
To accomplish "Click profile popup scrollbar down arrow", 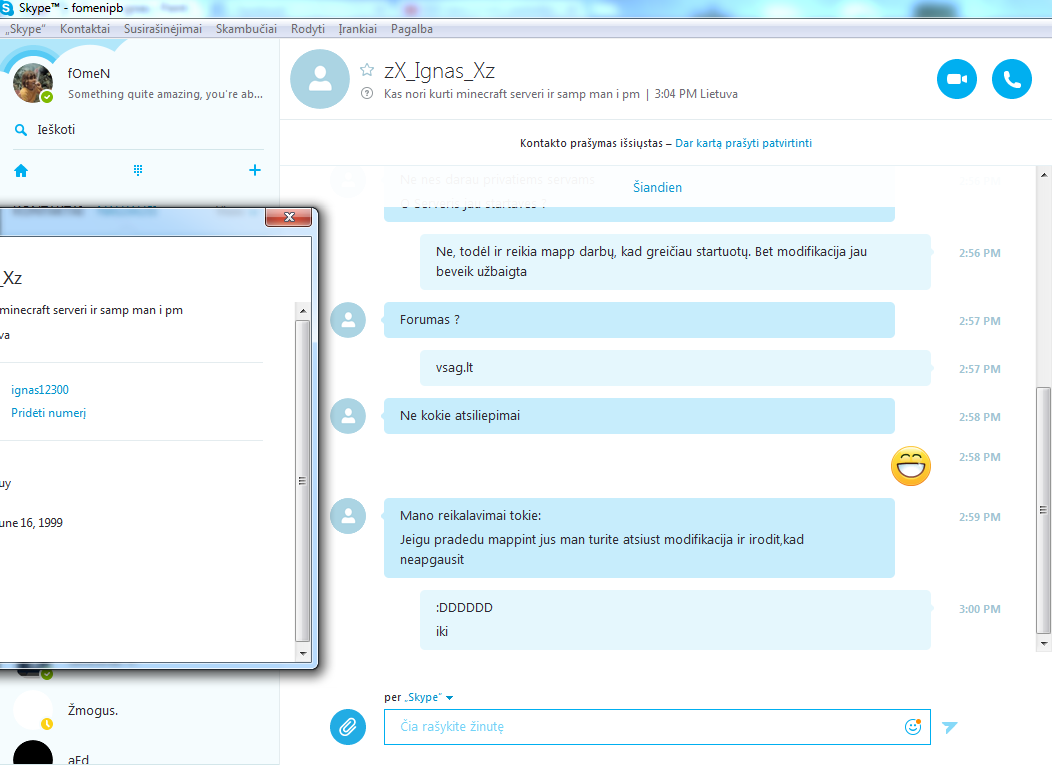I will pos(303,653).
